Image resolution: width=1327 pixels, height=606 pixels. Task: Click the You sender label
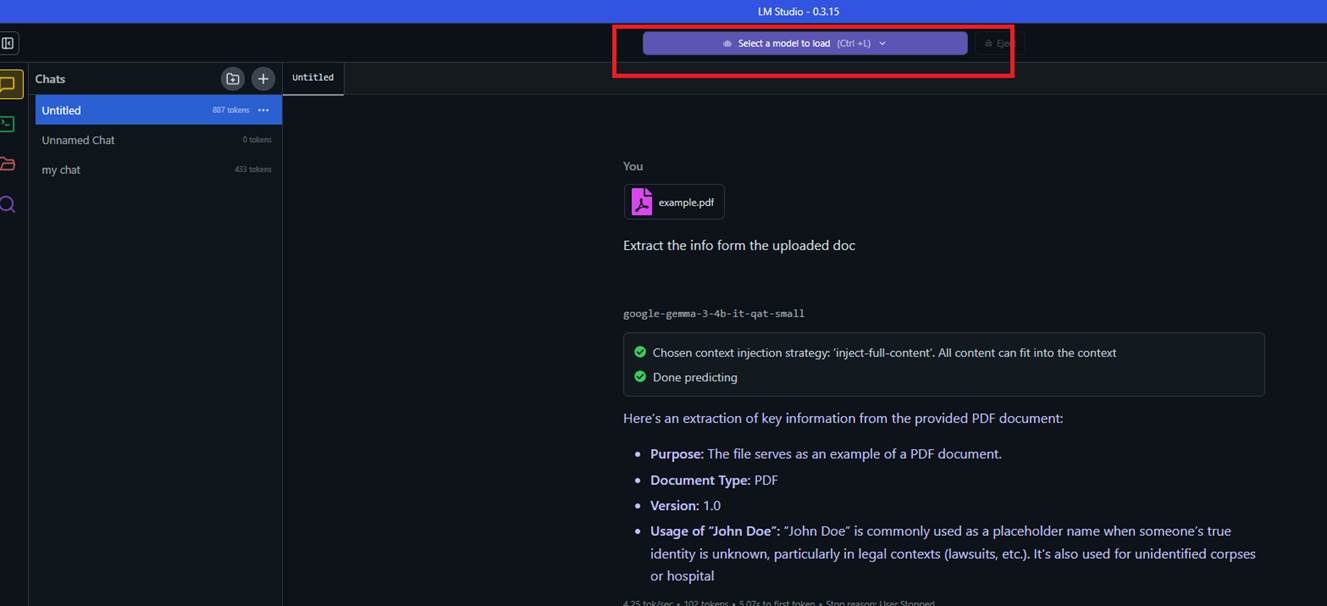click(x=633, y=166)
